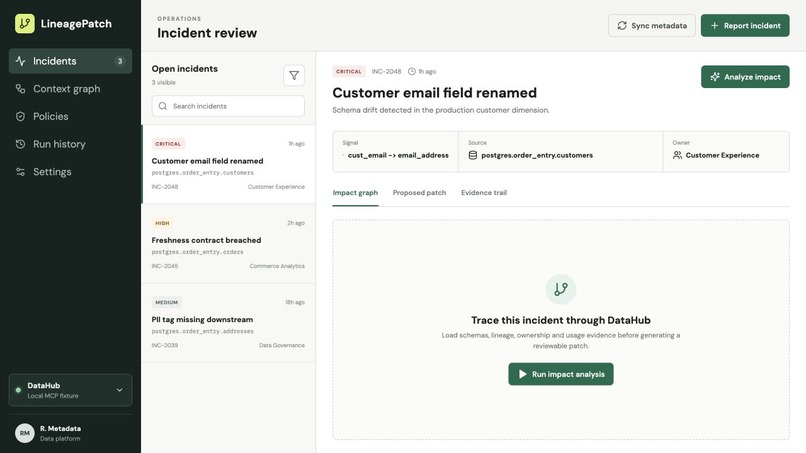806x453 pixels.
Task: Click the people icon in Owner
Action: 677,155
